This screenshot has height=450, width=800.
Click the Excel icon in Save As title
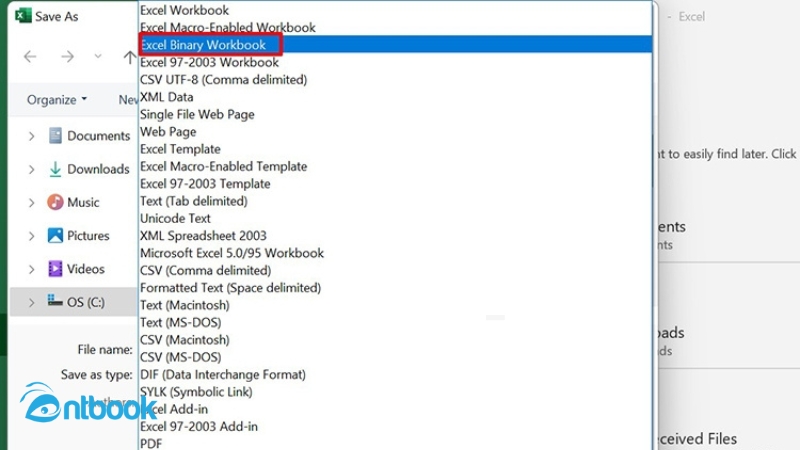[x=23, y=16]
